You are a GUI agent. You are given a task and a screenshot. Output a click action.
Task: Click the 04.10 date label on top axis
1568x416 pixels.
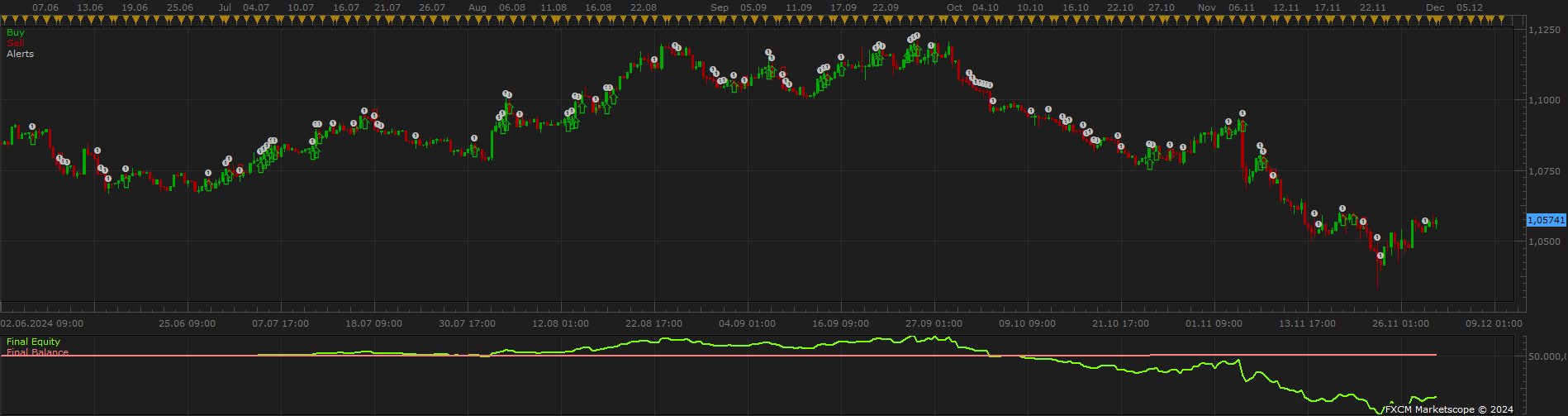pos(986,7)
